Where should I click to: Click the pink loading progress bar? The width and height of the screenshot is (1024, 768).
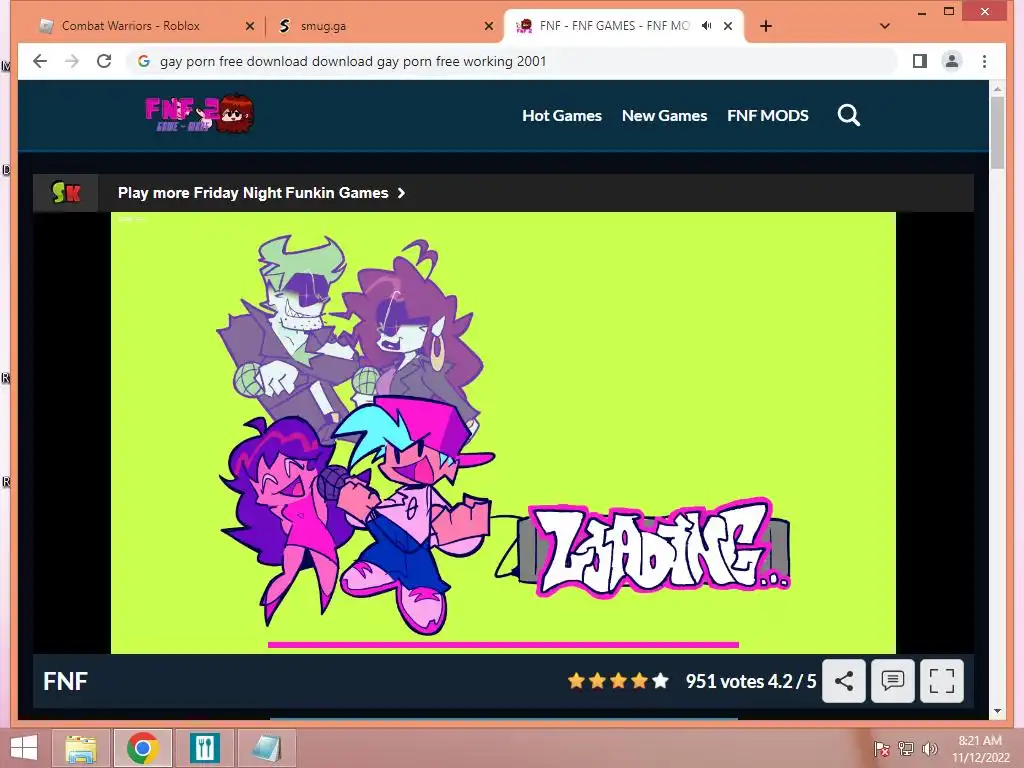tap(503, 645)
